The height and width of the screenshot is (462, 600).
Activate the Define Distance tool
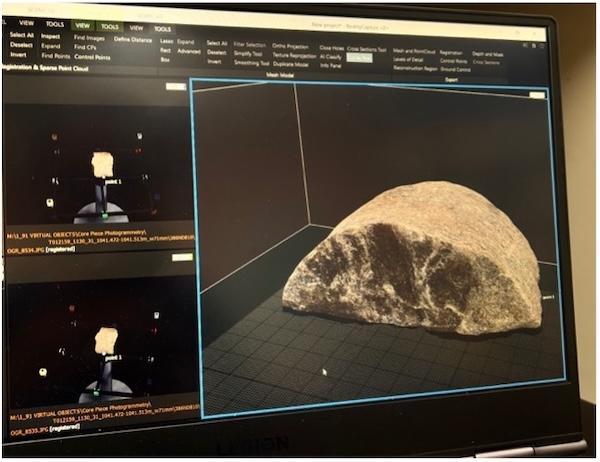pos(133,39)
